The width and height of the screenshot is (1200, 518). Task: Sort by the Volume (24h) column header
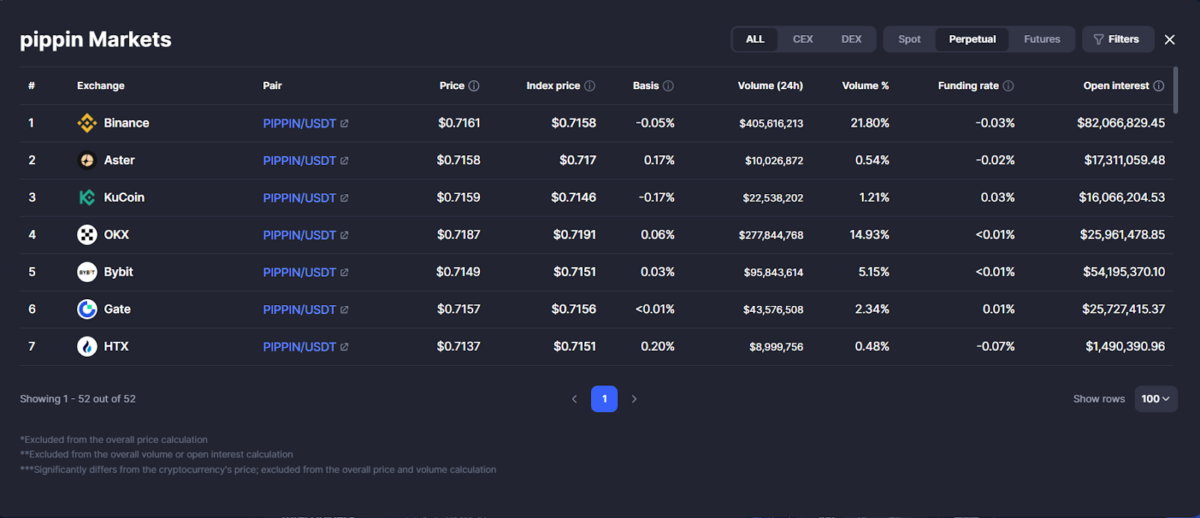point(770,86)
